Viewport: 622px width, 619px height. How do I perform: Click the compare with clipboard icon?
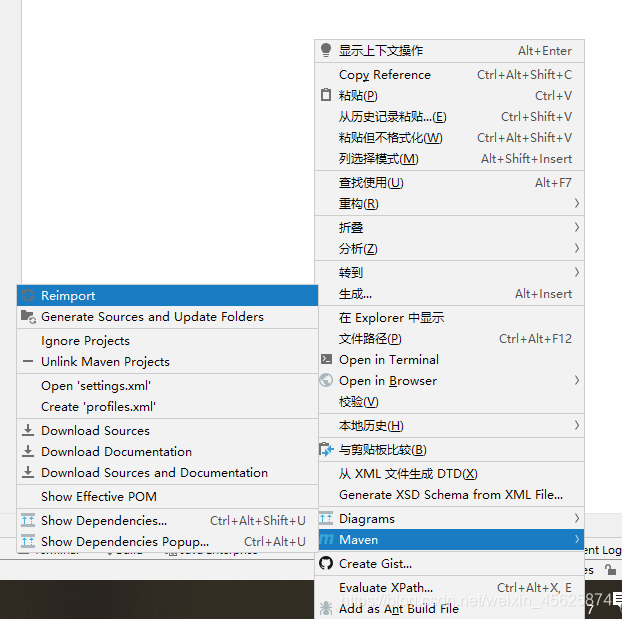point(326,450)
